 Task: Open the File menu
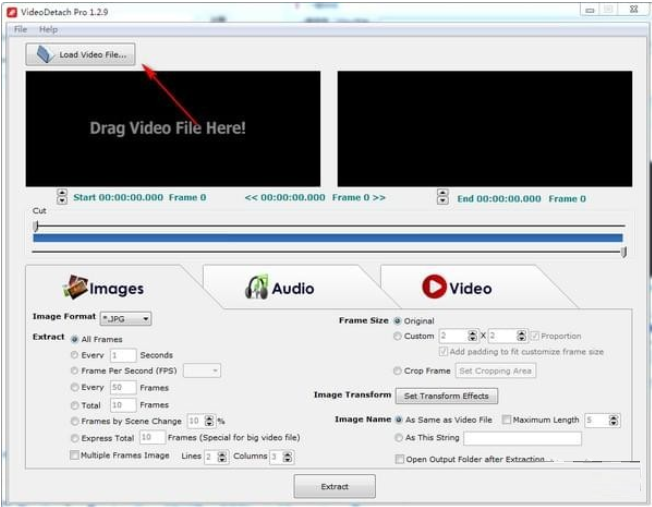20,30
